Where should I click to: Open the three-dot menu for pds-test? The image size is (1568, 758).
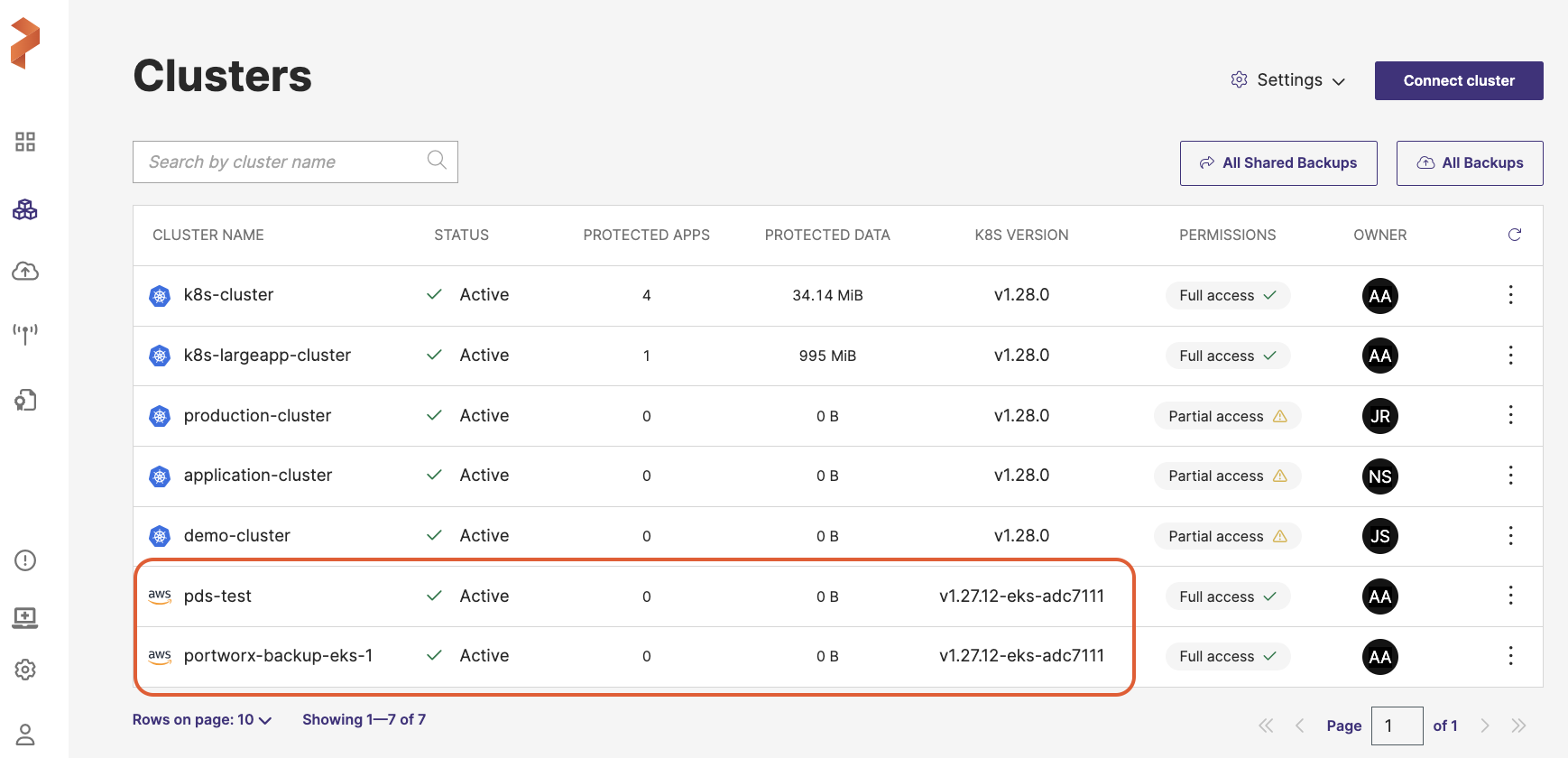(x=1510, y=596)
